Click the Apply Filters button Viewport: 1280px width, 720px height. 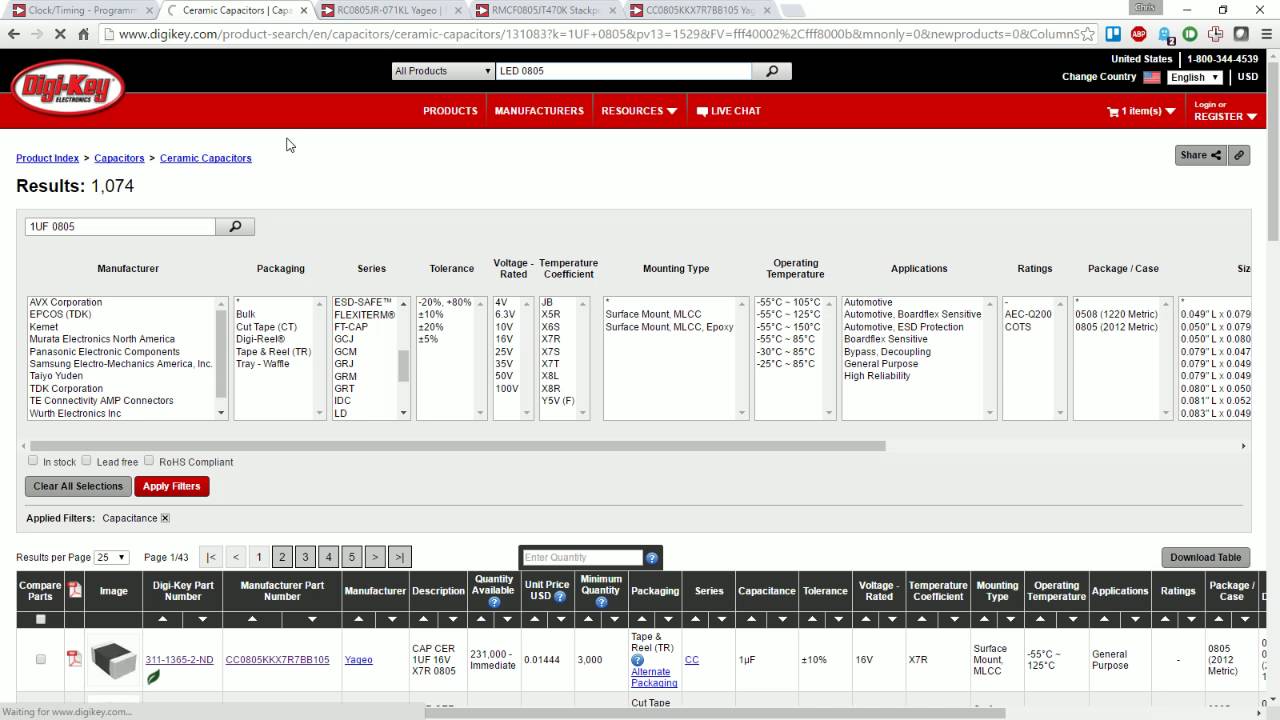(x=171, y=486)
